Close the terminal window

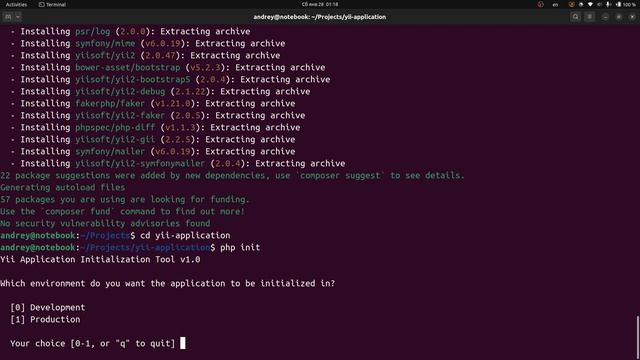632,17
